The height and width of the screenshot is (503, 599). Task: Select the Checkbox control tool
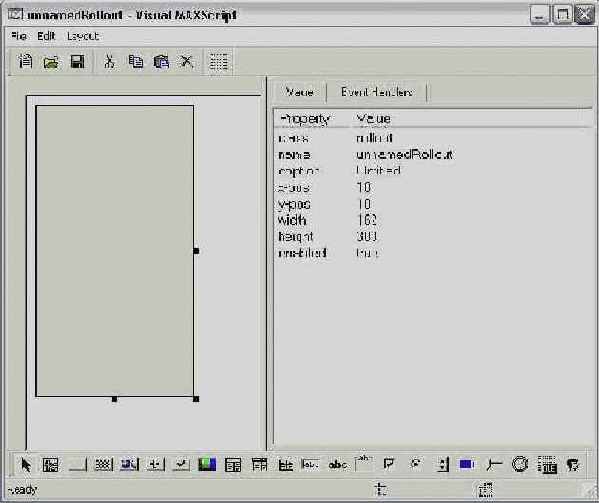coord(389,464)
